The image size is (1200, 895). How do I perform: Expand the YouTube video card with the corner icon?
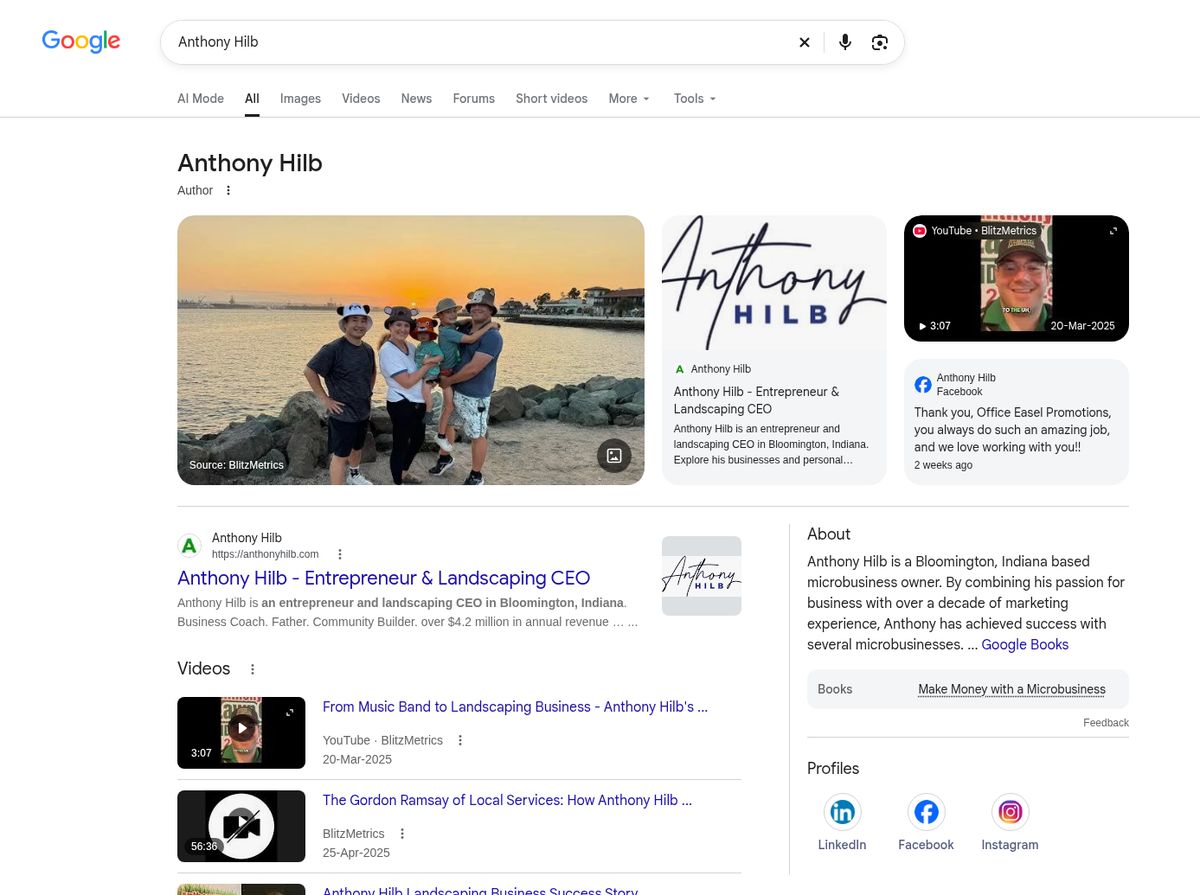[x=1113, y=231]
